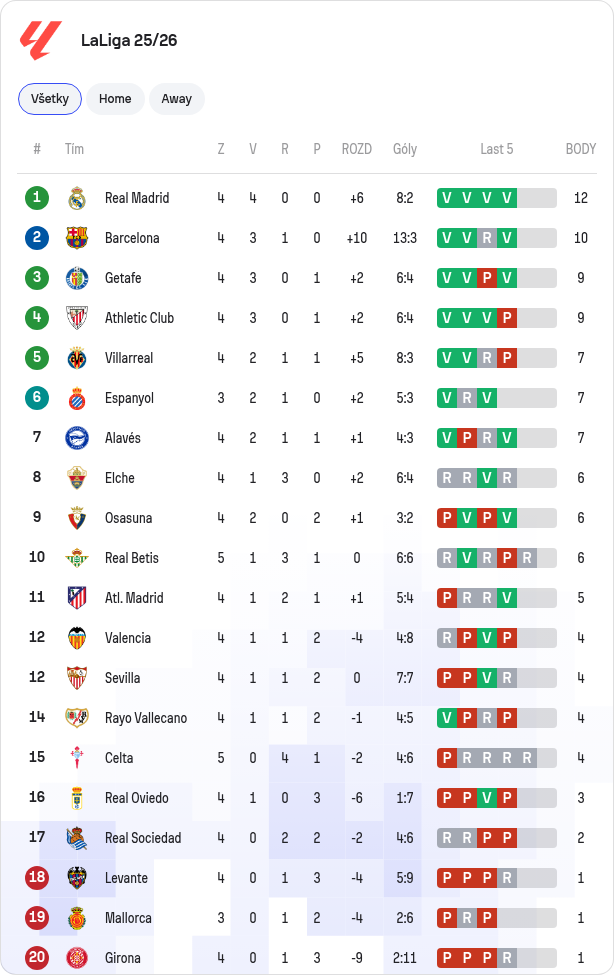Click Levante's red position 18 badge
614x975 pixels.
pyautogui.click(x=37, y=877)
